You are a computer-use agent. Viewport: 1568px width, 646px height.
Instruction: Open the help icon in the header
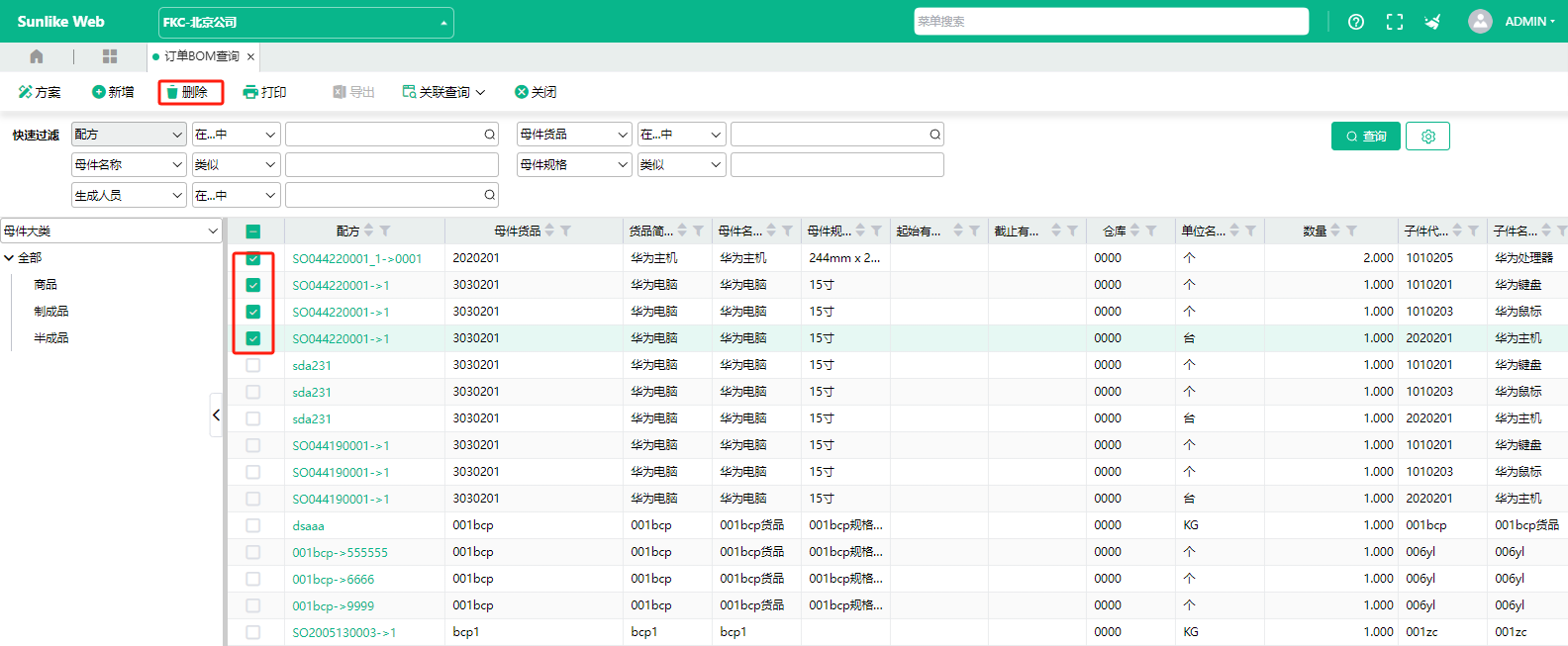[x=1356, y=22]
